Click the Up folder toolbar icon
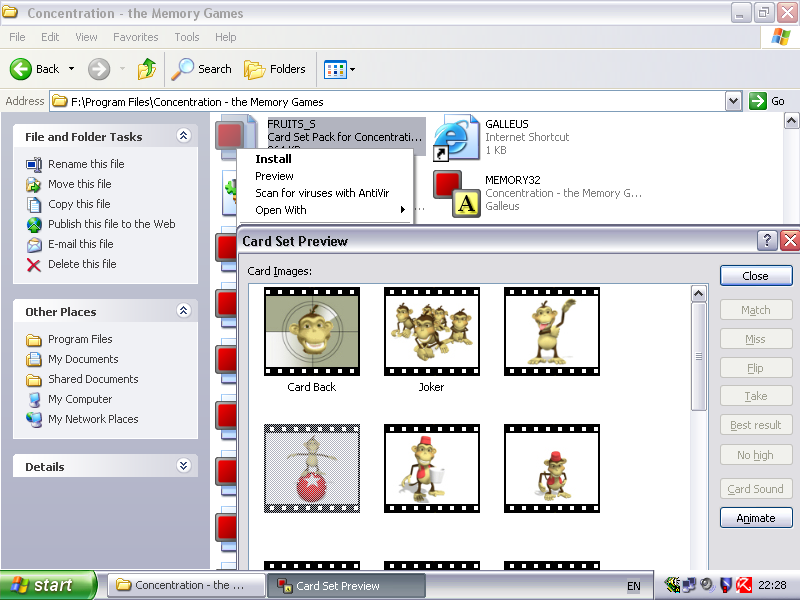The height and width of the screenshot is (600, 800). click(147, 69)
